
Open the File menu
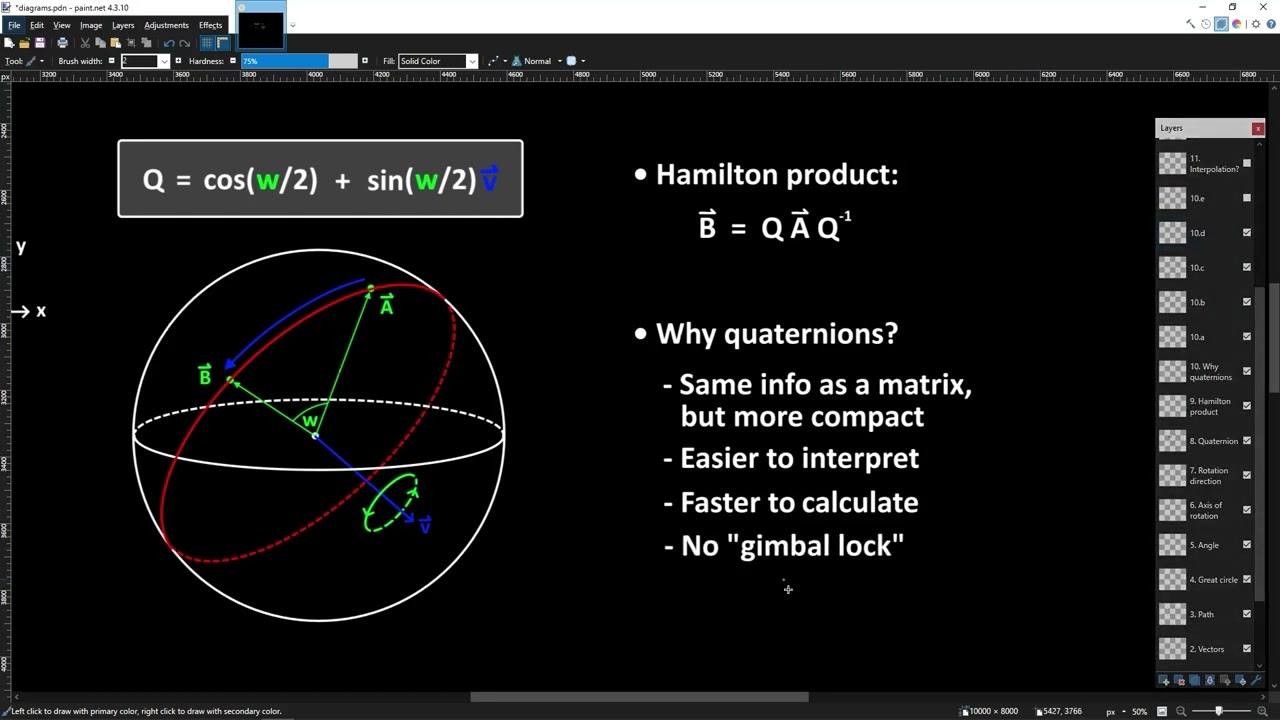(14, 25)
